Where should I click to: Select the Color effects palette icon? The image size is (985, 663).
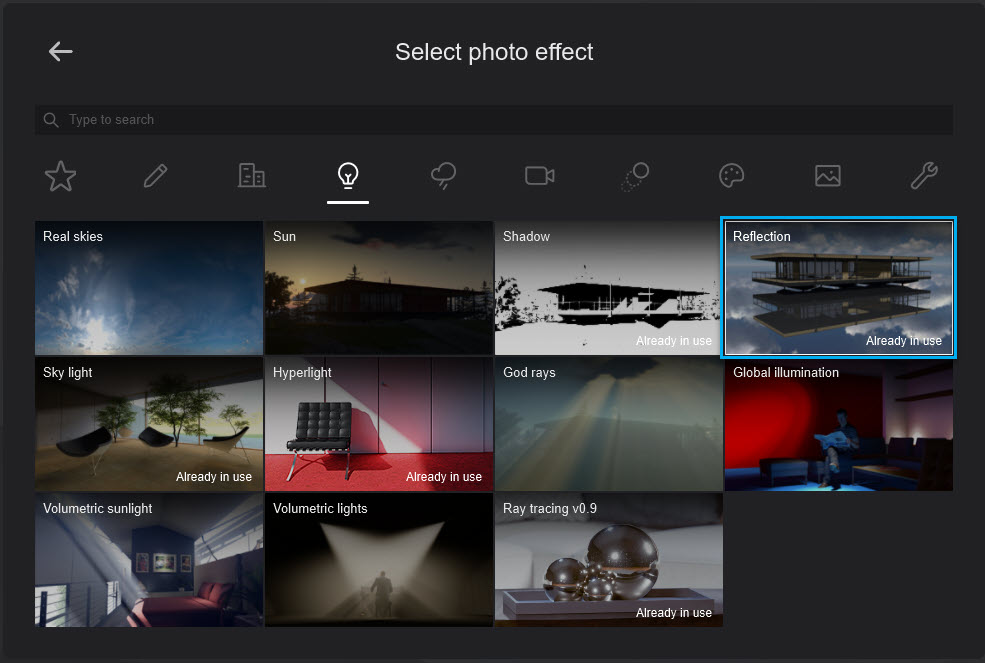click(731, 175)
